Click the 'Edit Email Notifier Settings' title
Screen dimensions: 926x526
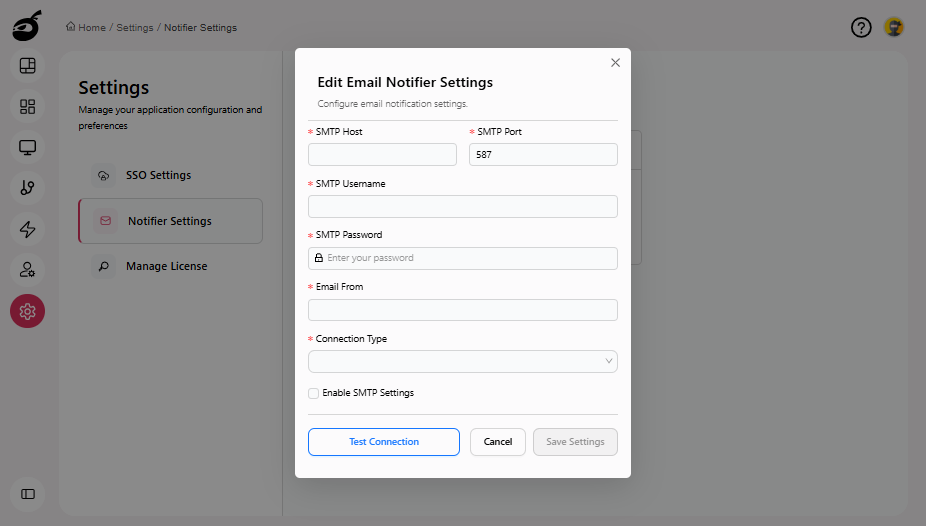point(405,82)
